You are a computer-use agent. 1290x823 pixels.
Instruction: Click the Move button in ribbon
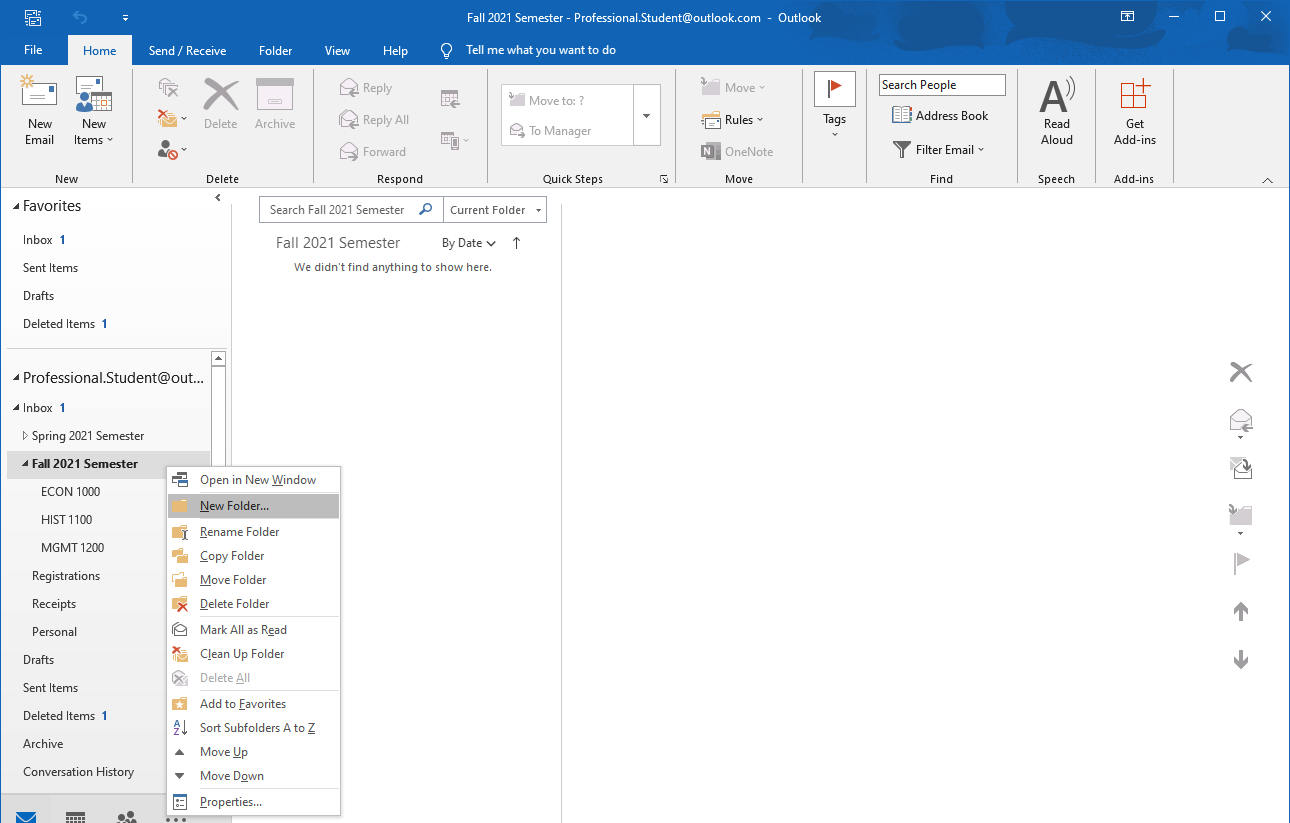pyautogui.click(x=733, y=88)
